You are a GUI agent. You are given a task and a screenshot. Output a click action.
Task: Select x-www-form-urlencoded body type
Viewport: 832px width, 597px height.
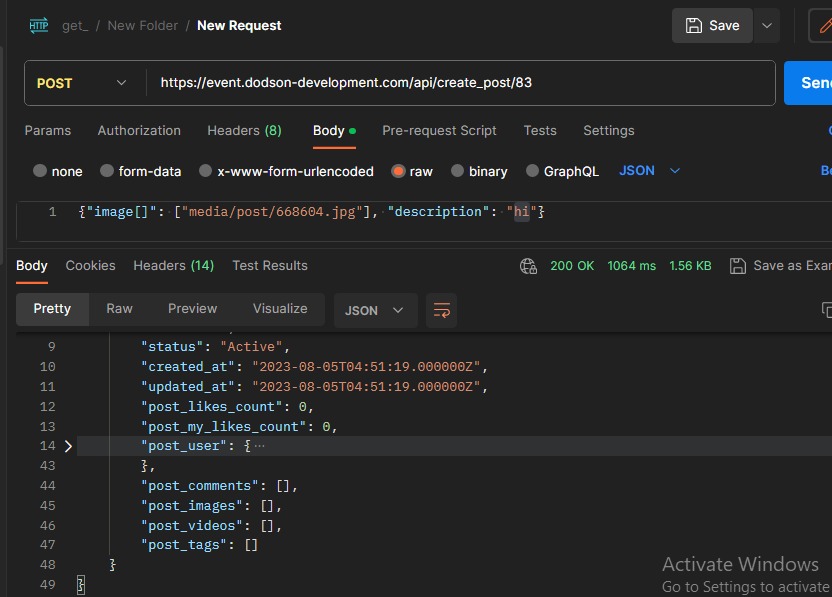point(206,171)
